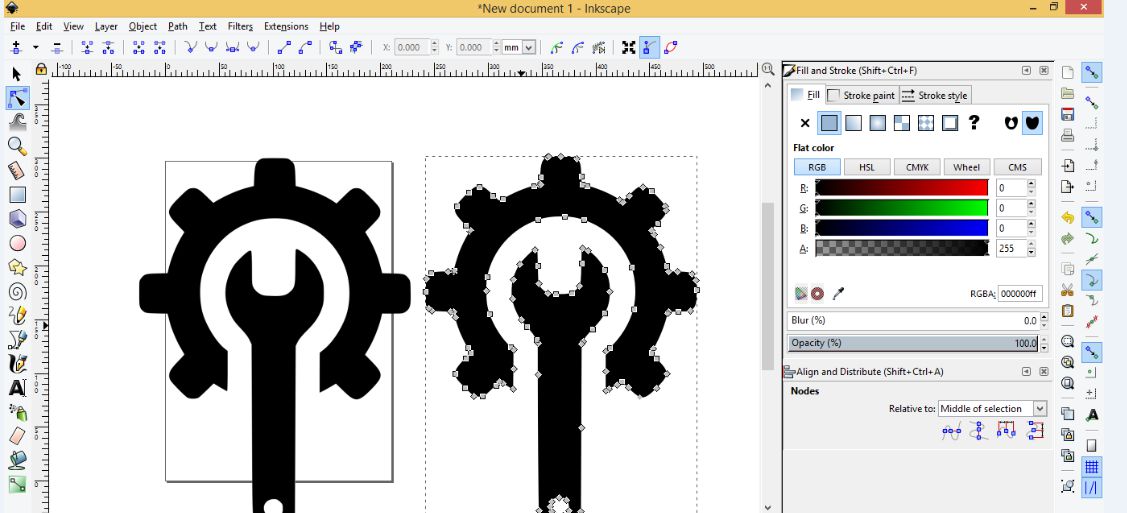Select the Node edit tool
The height and width of the screenshot is (513, 1127).
tap(17, 98)
